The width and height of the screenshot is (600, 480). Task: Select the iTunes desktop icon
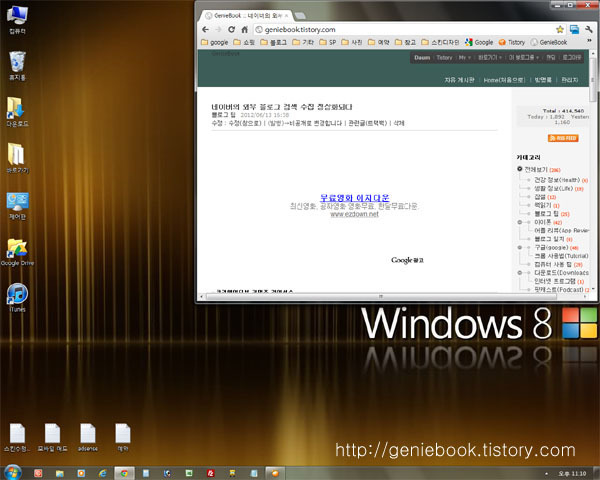click(x=18, y=298)
